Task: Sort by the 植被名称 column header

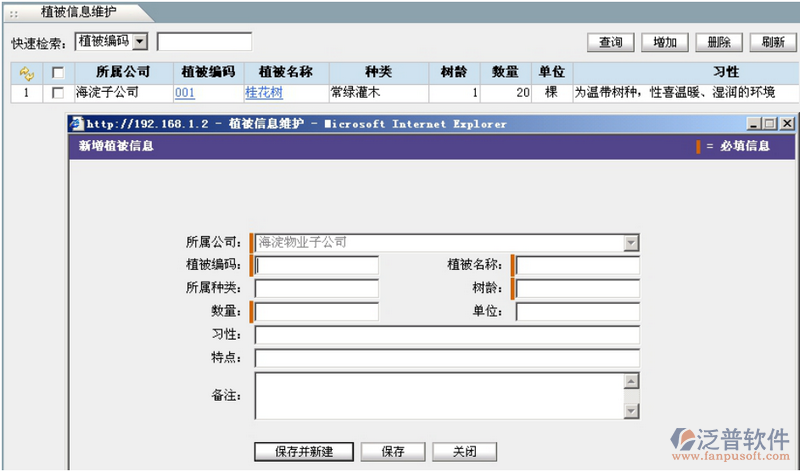Action: [x=286, y=73]
